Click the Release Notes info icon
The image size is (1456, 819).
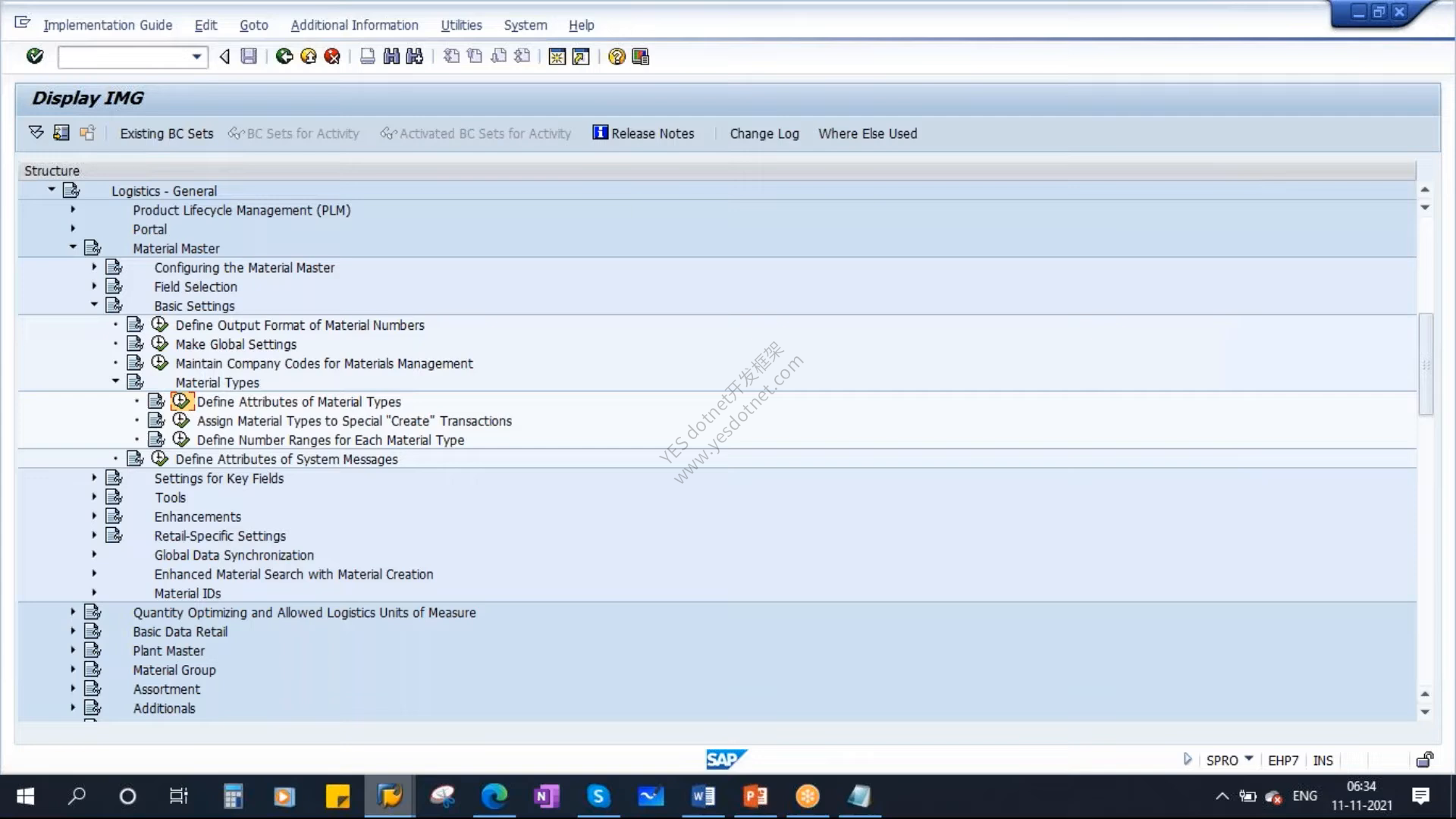point(601,133)
